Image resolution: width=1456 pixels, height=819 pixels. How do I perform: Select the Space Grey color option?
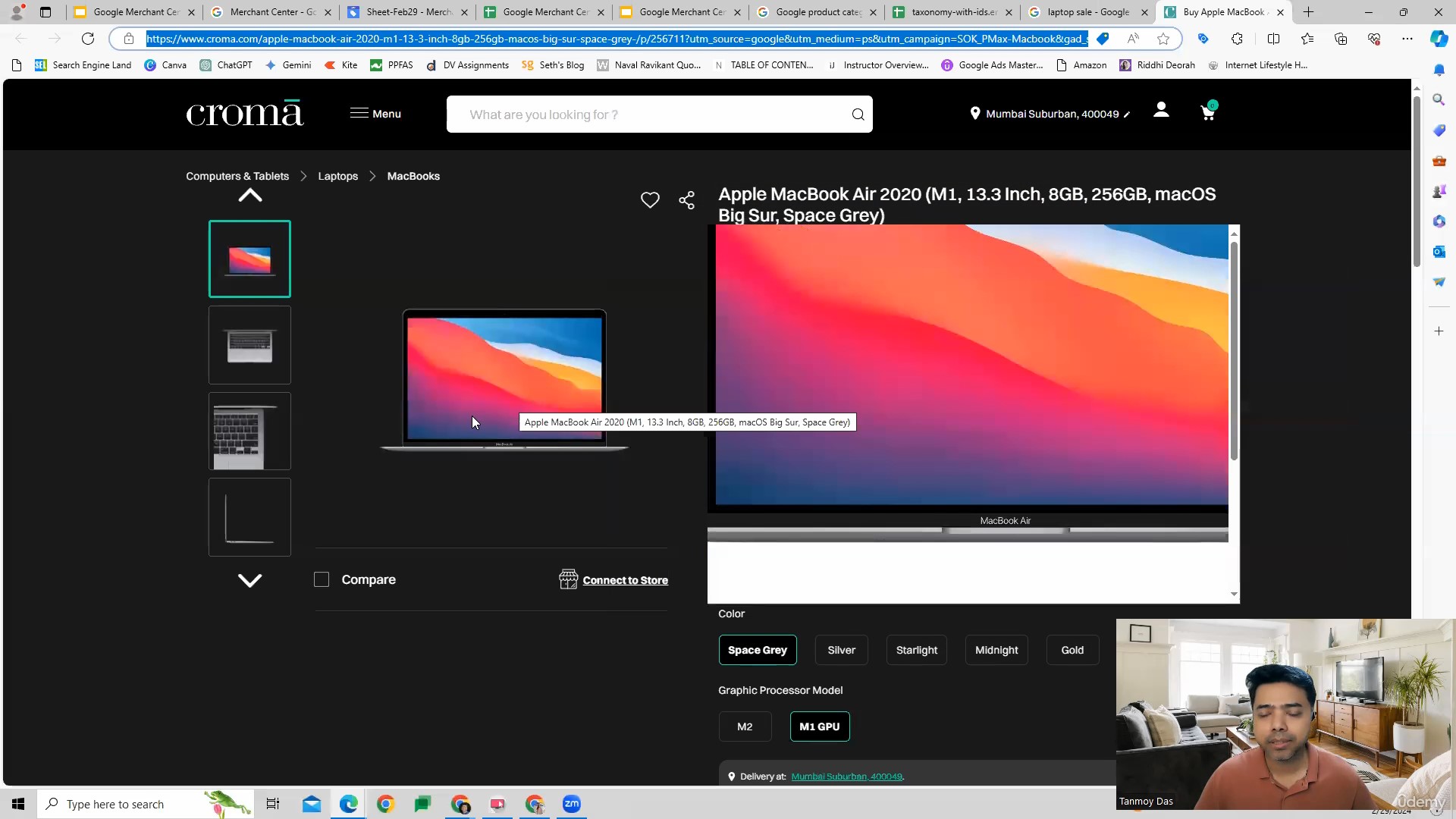pos(758,650)
